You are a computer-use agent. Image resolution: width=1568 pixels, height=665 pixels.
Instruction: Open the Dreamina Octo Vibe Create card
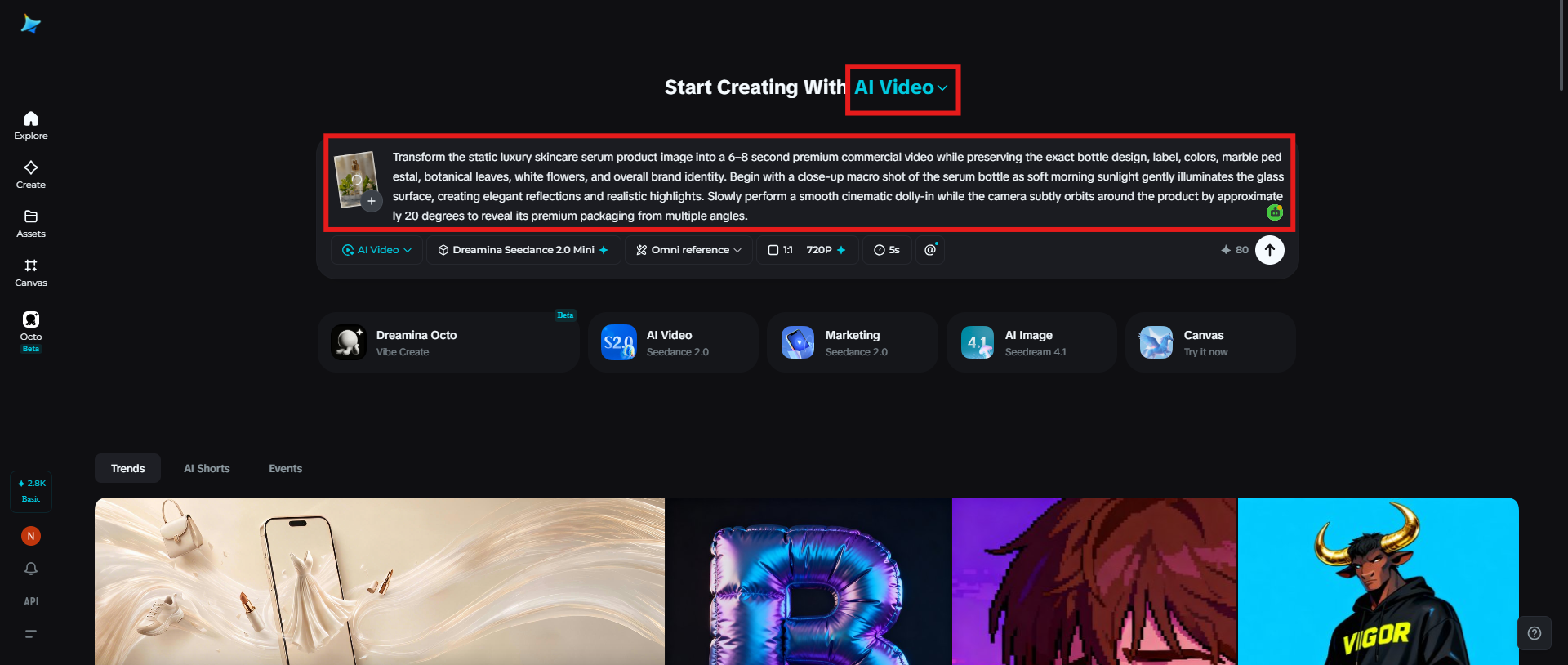[x=448, y=342]
